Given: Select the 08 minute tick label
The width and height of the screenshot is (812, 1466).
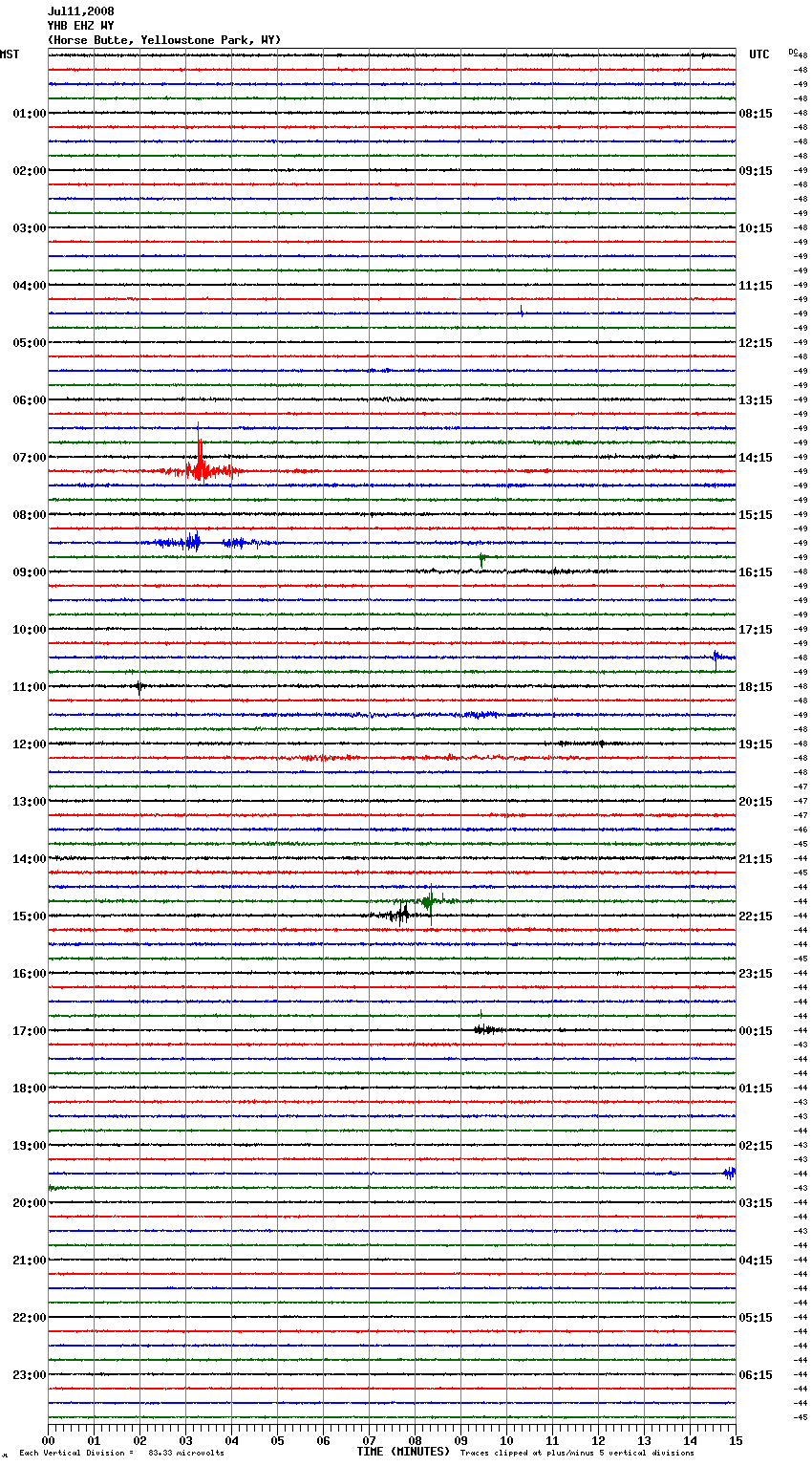Looking at the screenshot, I should [x=415, y=1440].
